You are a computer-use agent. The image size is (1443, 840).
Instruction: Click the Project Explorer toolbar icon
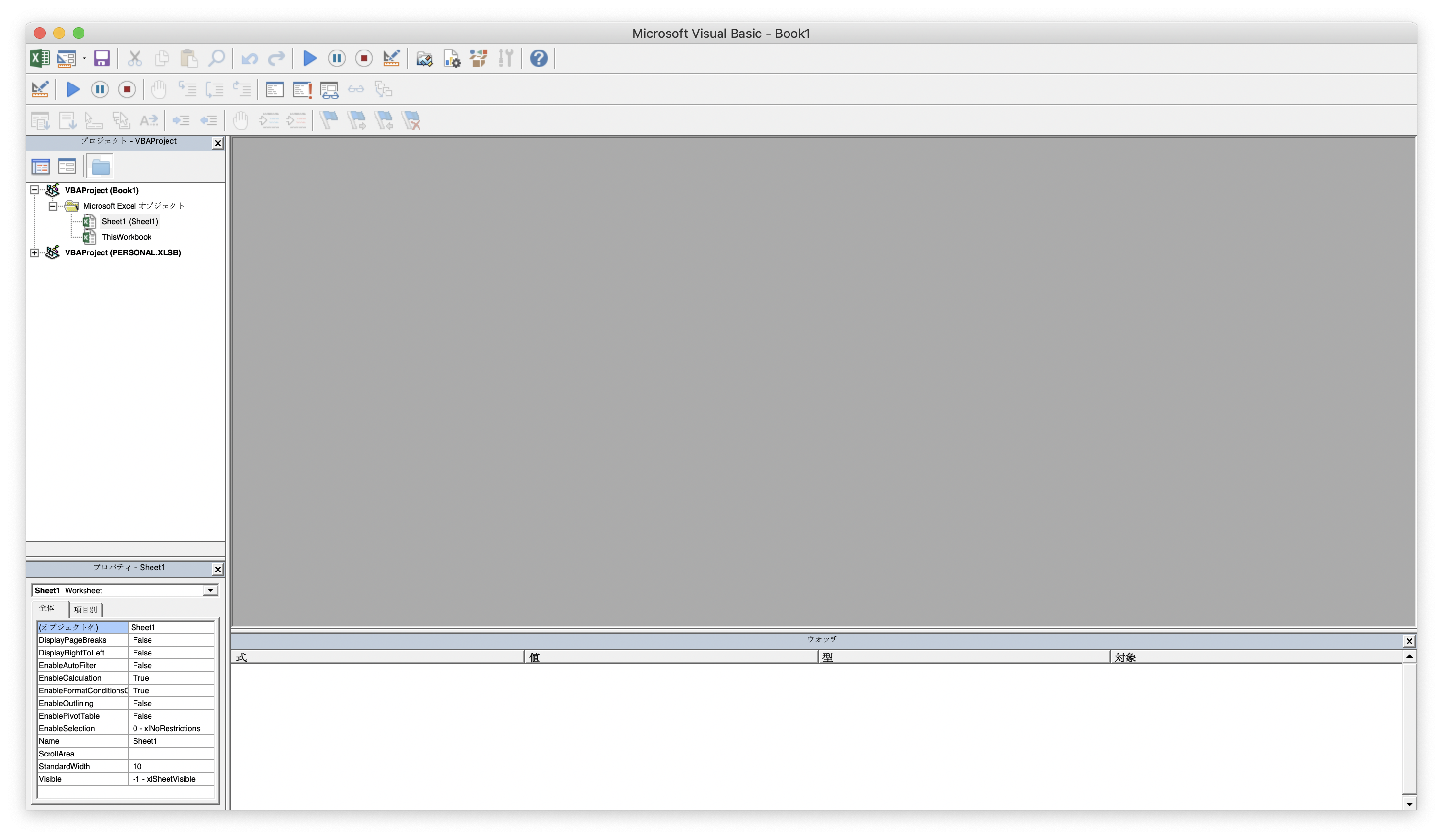coord(423,58)
